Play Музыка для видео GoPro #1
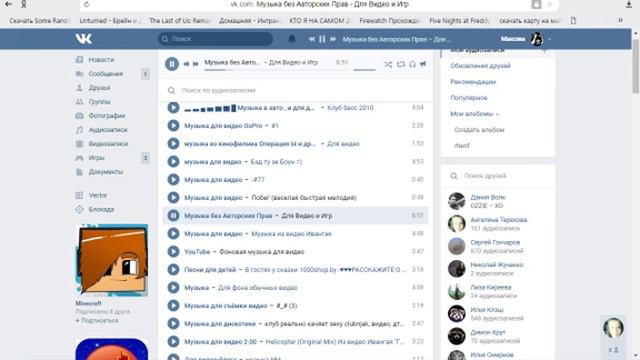Screen dimensions: 640x360 click(x=173, y=126)
